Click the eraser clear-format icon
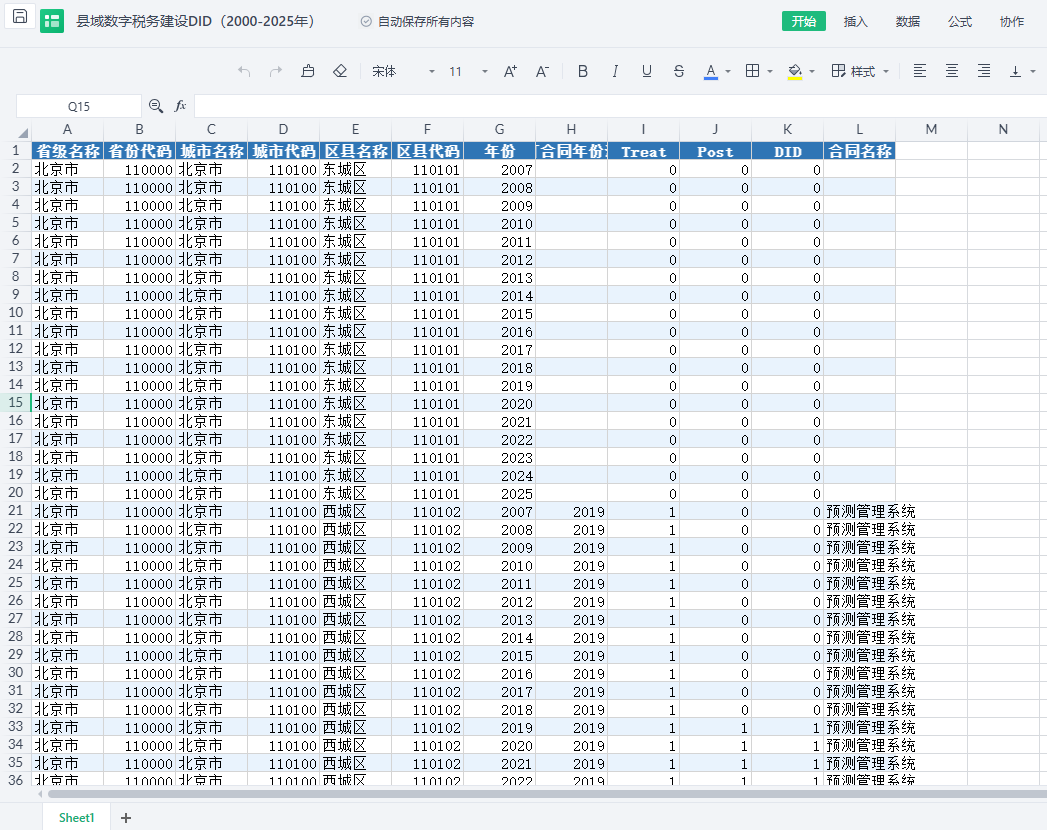 tap(340, 71)
